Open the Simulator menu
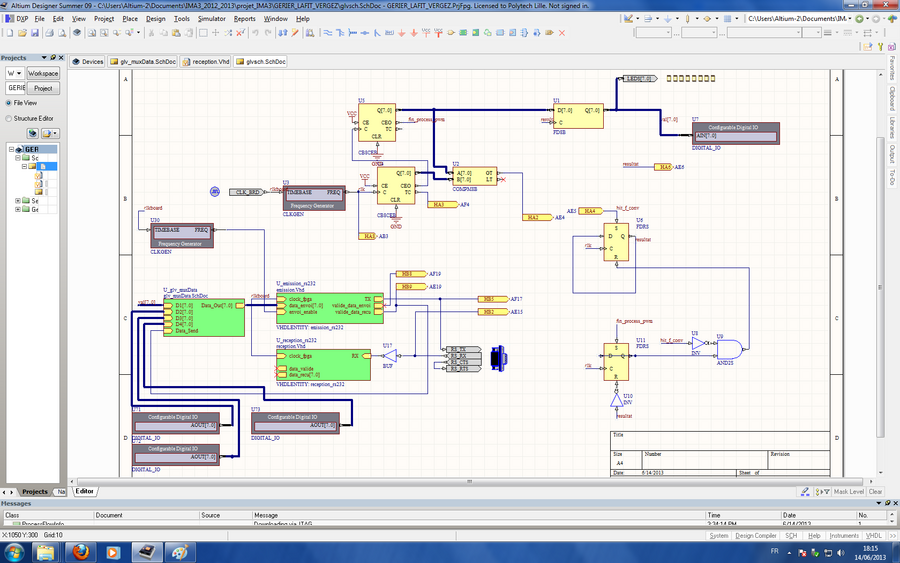 [x=211, y=18]
